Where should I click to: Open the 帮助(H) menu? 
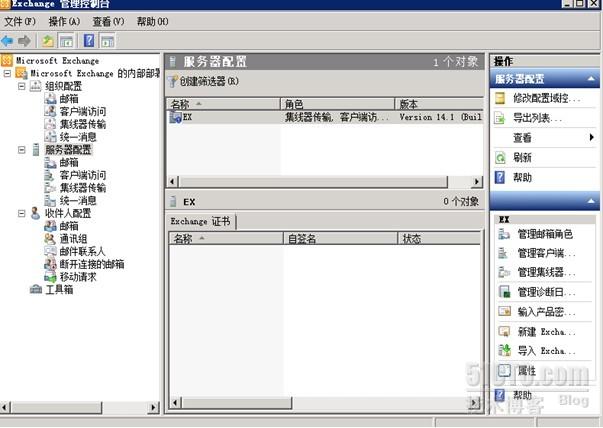coord(152,22)
